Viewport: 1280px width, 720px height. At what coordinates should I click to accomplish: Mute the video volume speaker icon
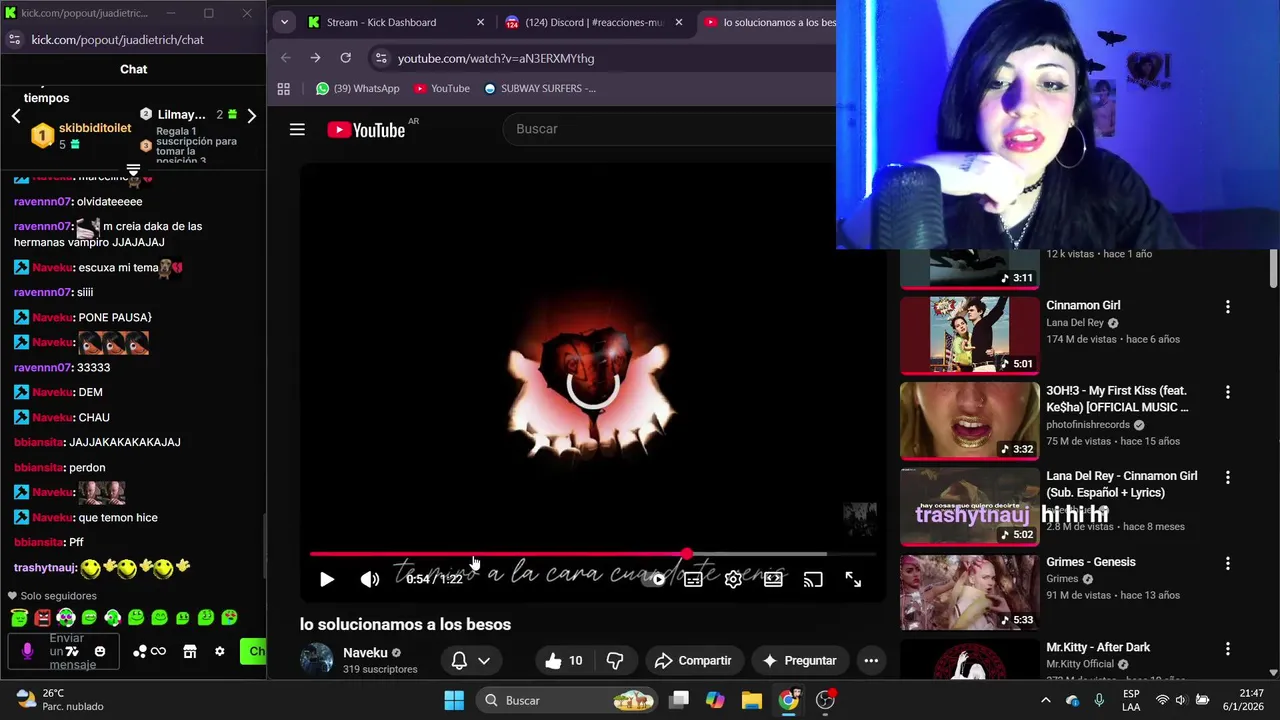370,579
